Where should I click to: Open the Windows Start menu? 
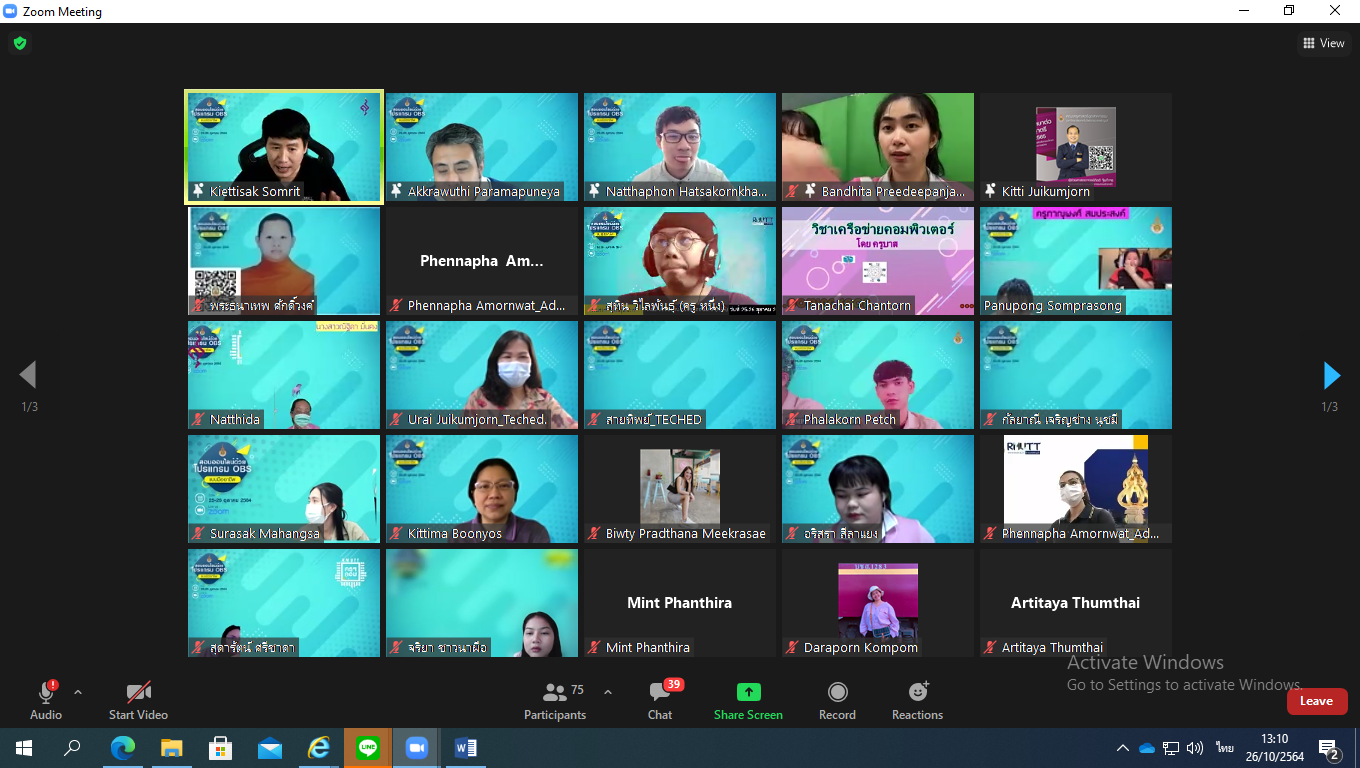coord(24,748)
